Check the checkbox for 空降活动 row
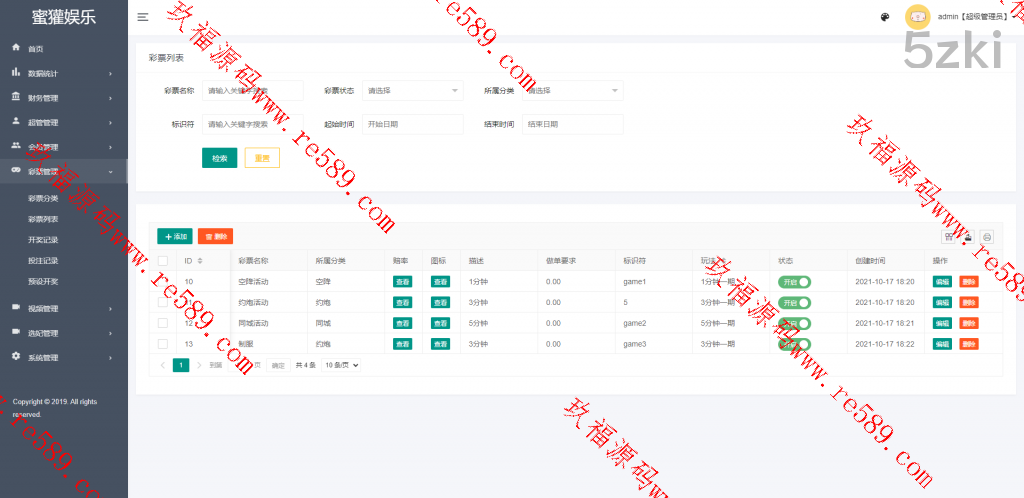Viewport: 1024px width, 498px height. pyautogui.click(x=163, y=281)
